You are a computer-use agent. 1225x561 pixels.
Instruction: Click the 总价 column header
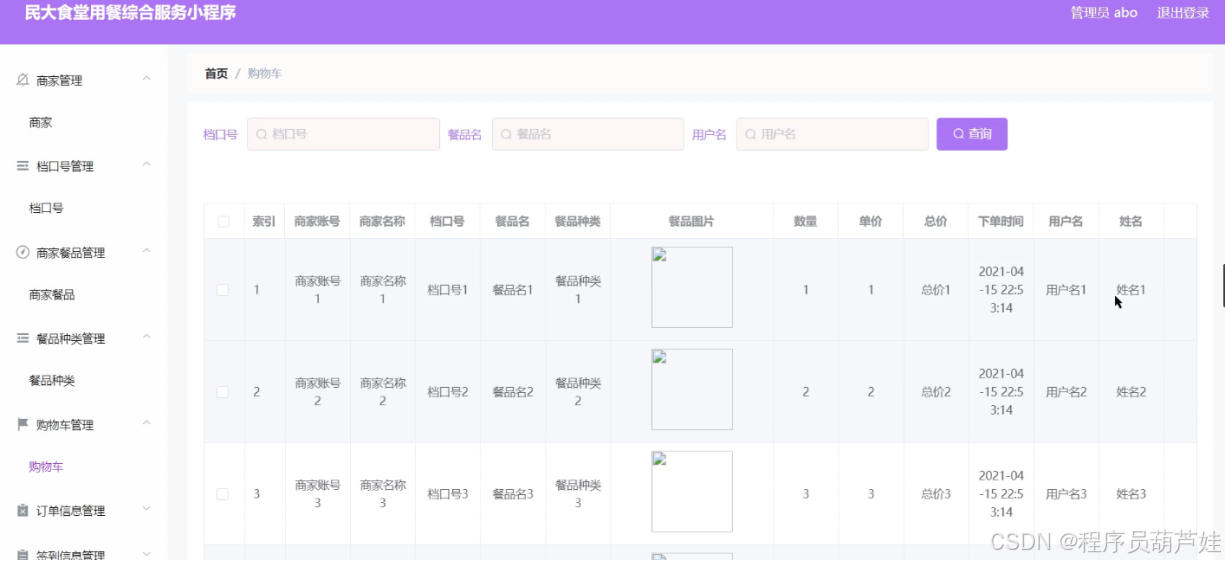coord(936,222)
